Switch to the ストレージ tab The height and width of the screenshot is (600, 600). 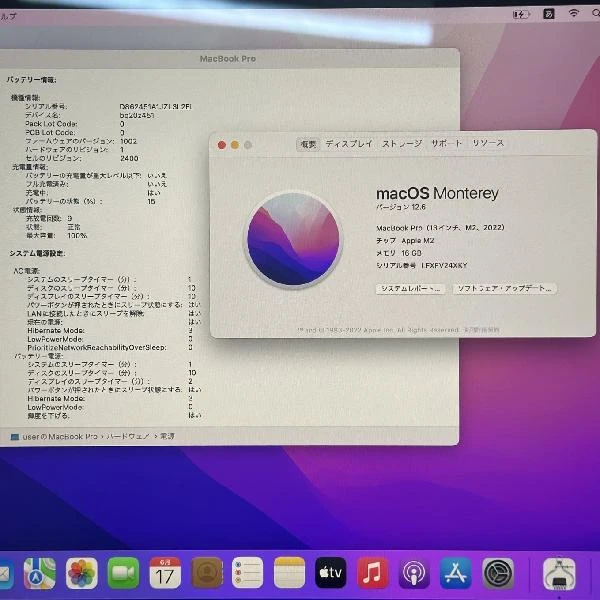tap(401, 144)
